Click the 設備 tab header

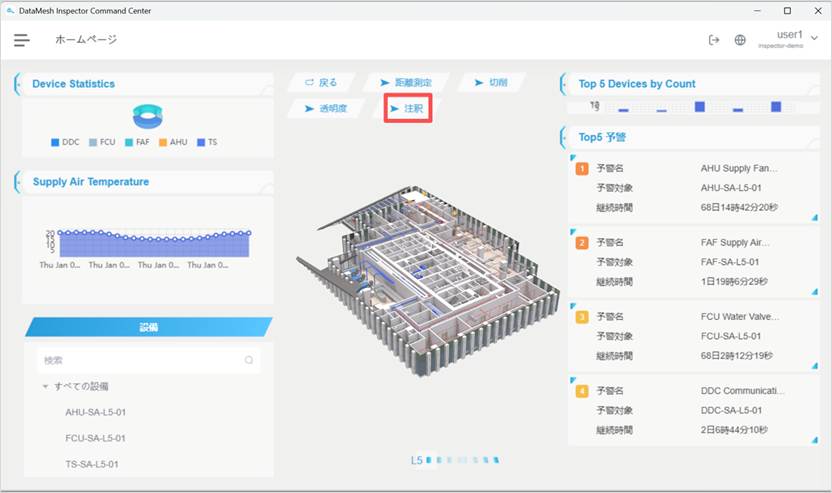148,327
